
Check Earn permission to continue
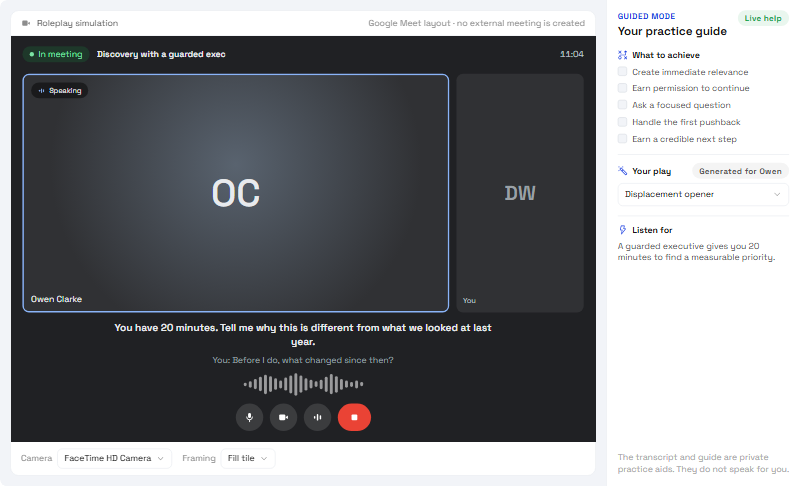[x=622, y=88]
